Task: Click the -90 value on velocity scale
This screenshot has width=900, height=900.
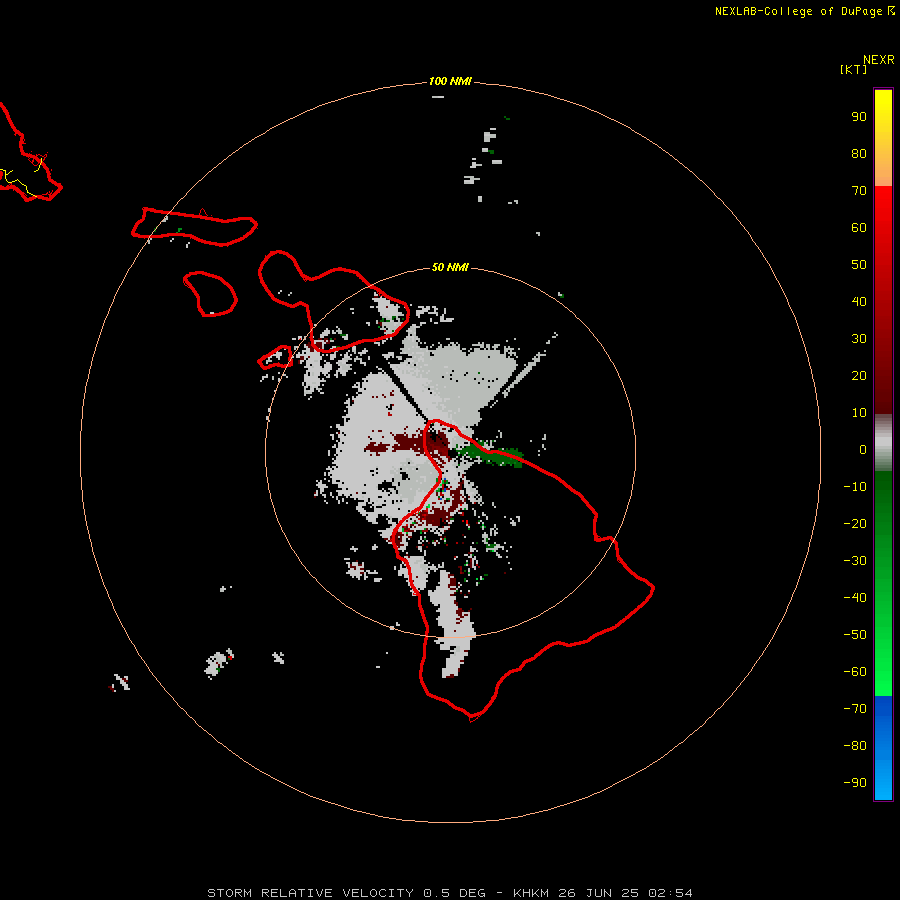Action: pyautogui.click(x=855, y=783)
